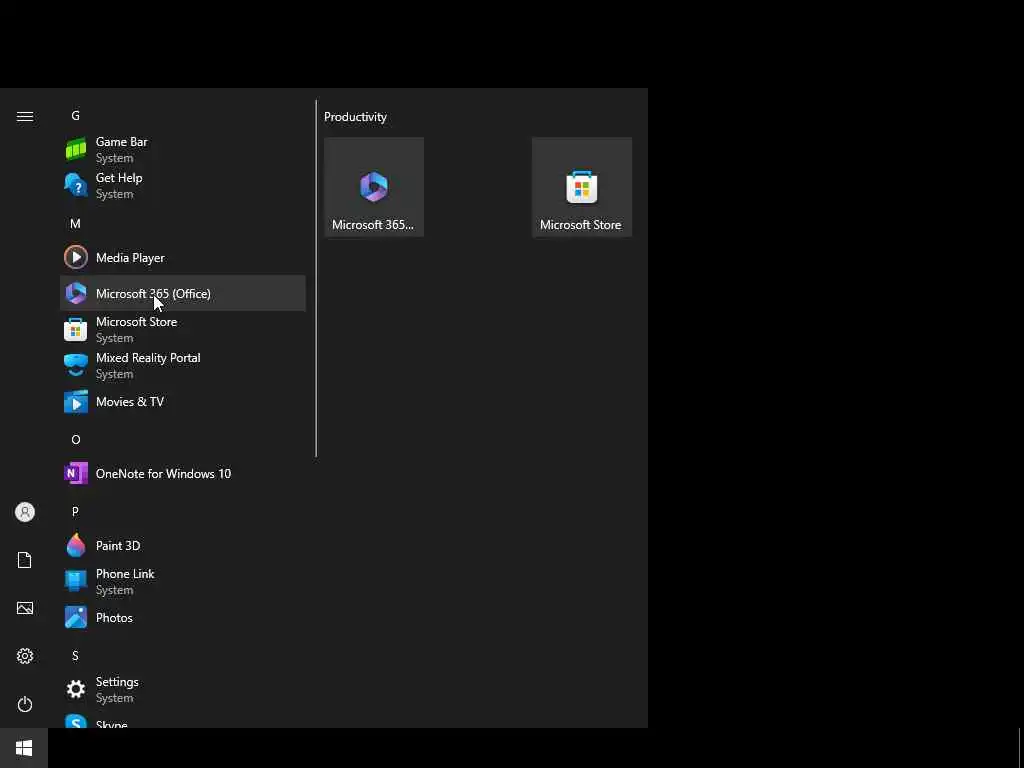Jump to letter G section header

tap(76, 116)
